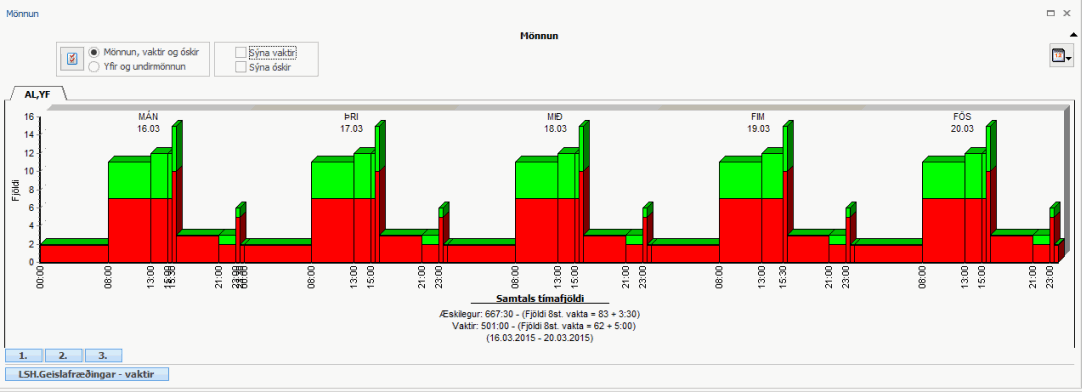The height and width of the screenshot is (392, 1082).
Task: Click the 'Mönnun' chart title
Action: [x=539, y=36]
